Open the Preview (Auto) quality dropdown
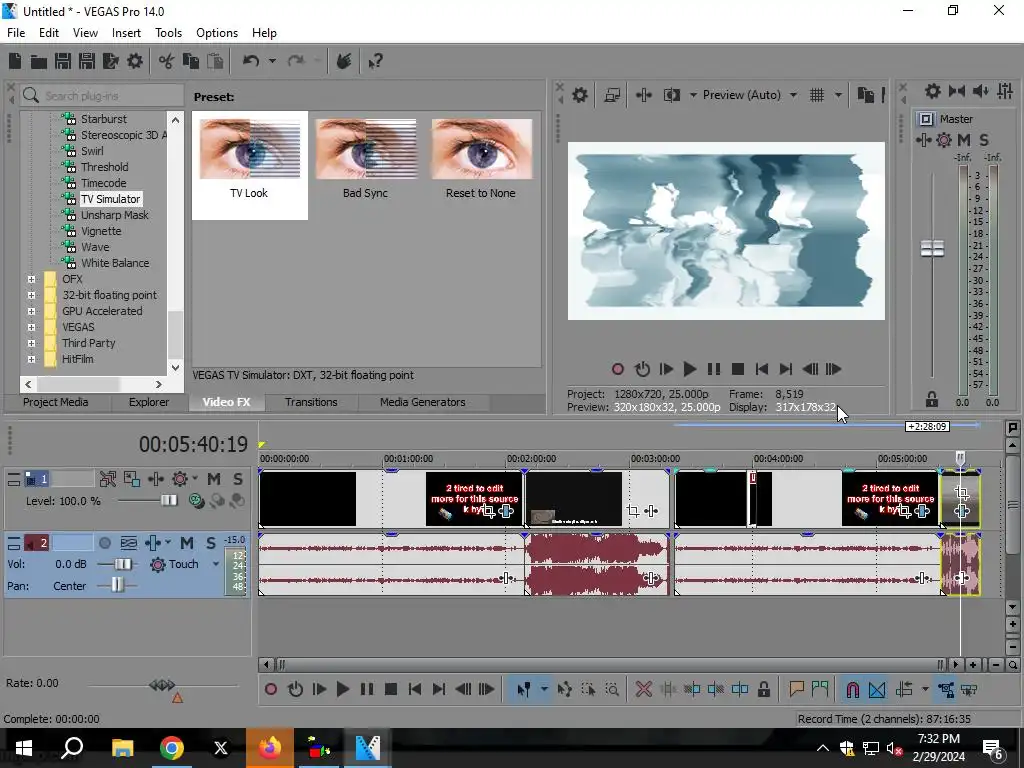 click(793, 95)
